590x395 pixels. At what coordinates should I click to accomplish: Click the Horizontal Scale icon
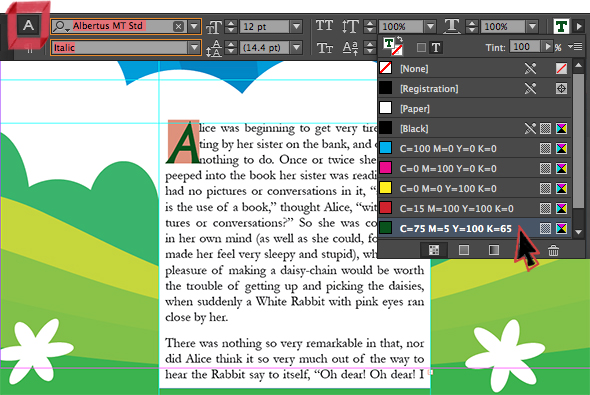tap(452, 26)
